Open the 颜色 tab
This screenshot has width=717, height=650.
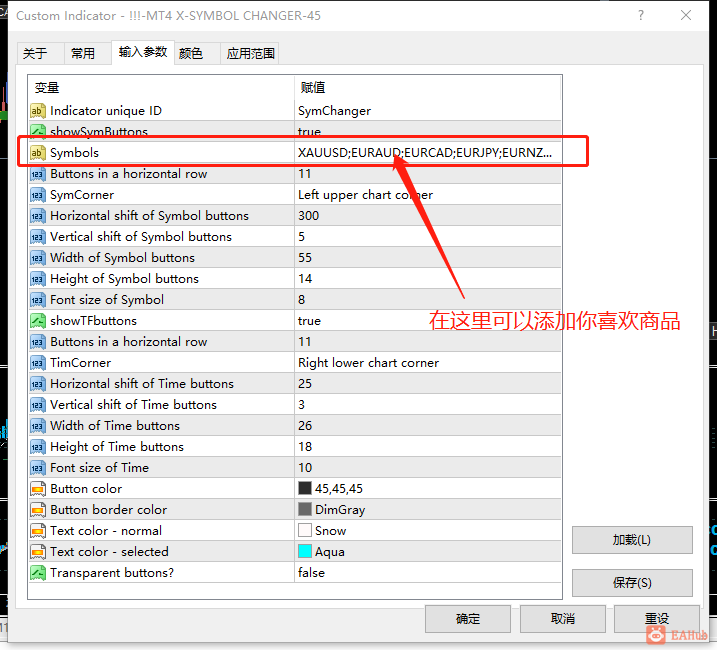click(x=197, y=54)
